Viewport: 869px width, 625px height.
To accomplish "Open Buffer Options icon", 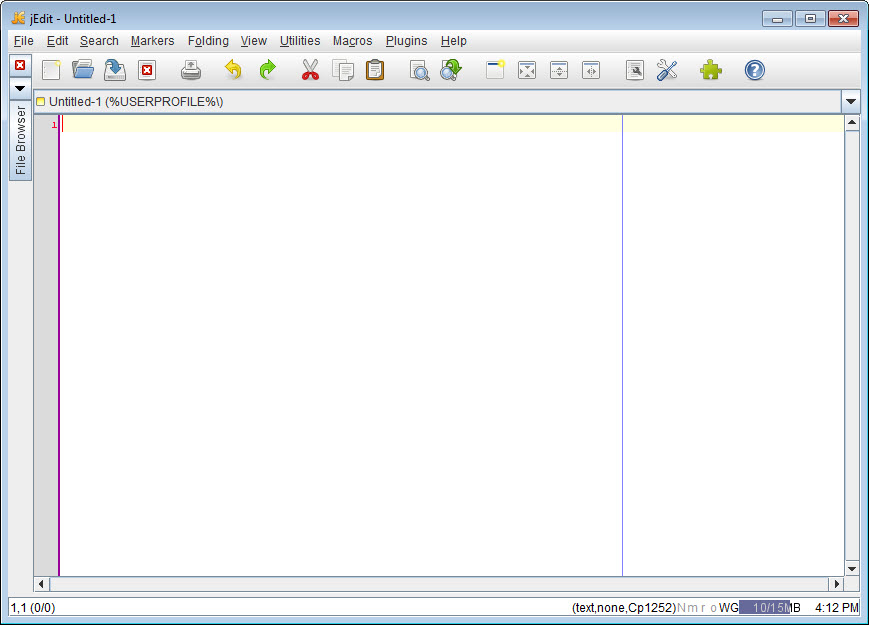I will pos(635,70).
